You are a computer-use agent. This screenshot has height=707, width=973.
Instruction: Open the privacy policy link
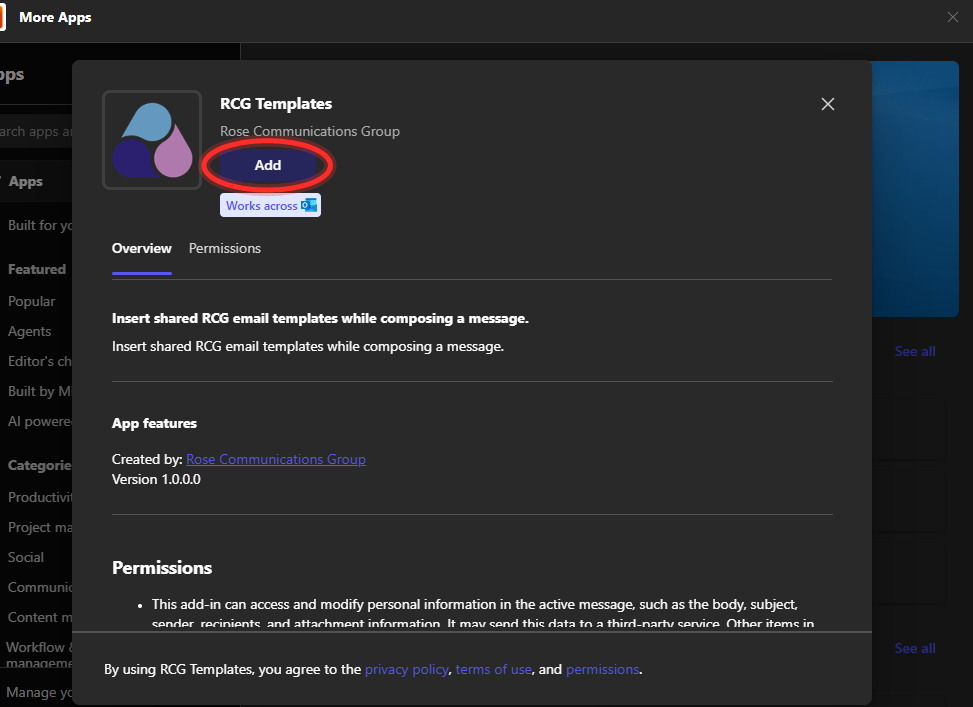[x=406, y=669]
